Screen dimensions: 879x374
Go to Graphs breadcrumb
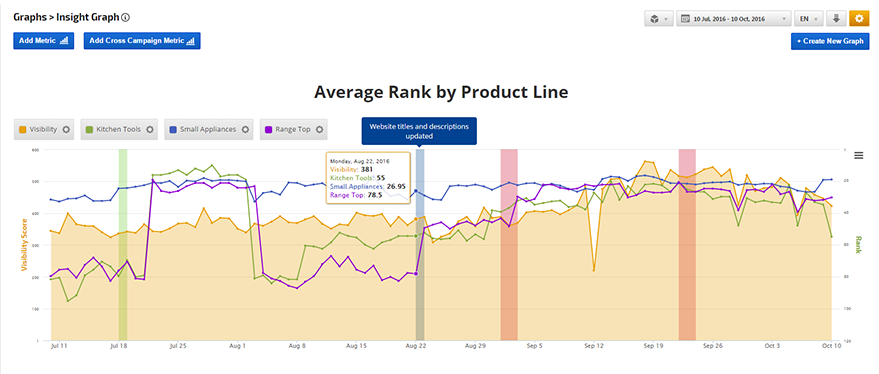pyautogui.click(x=29, y=17)
